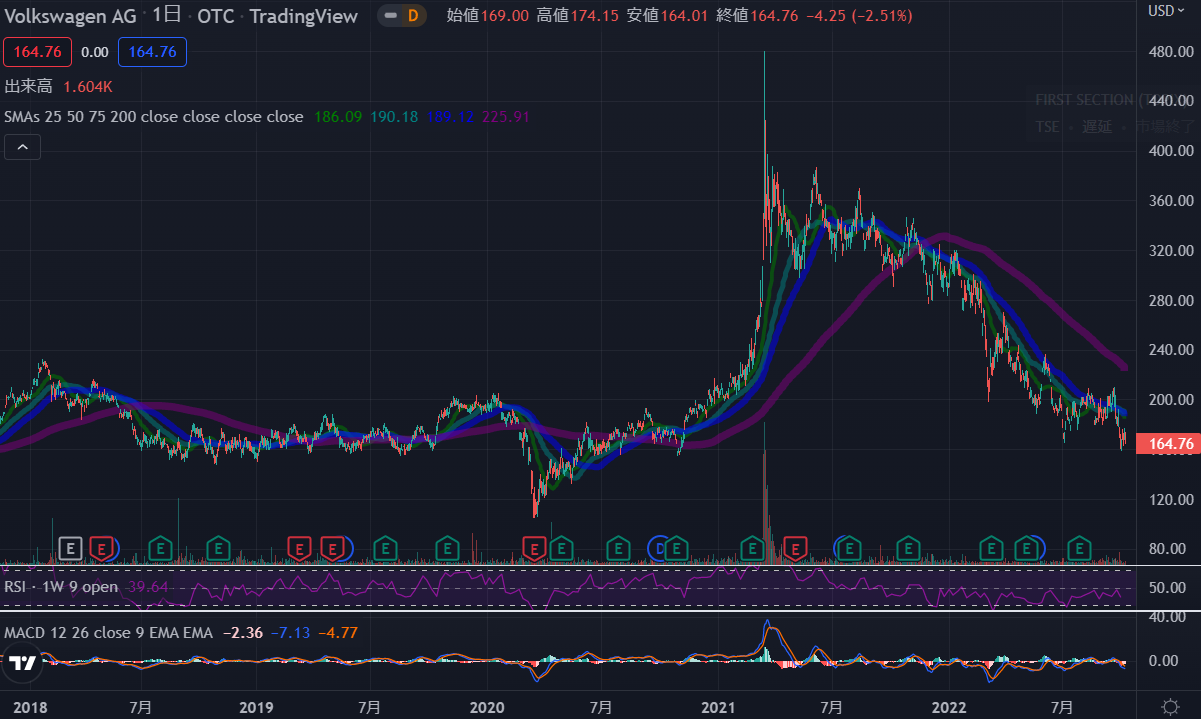Click the OTC exchange label

pos(215,16)
